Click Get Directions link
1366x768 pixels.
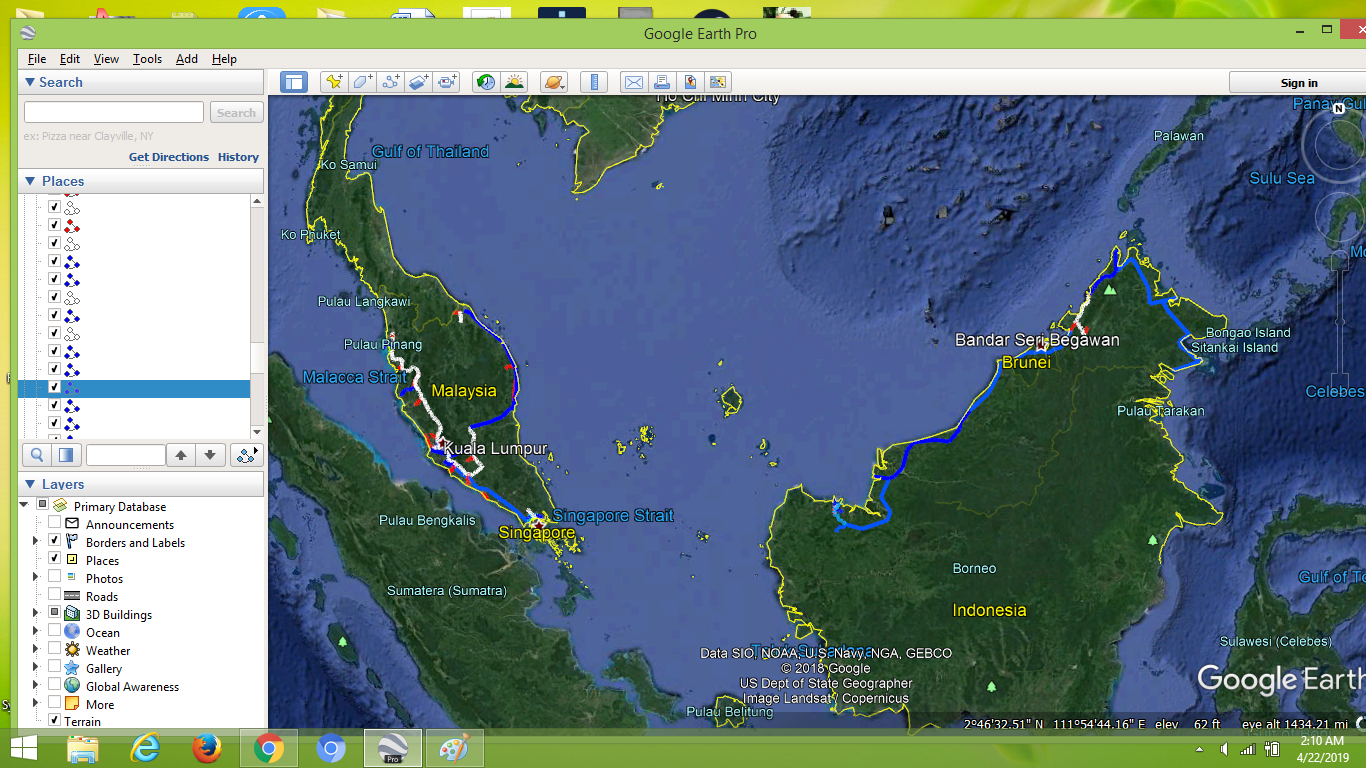point(169,157)
